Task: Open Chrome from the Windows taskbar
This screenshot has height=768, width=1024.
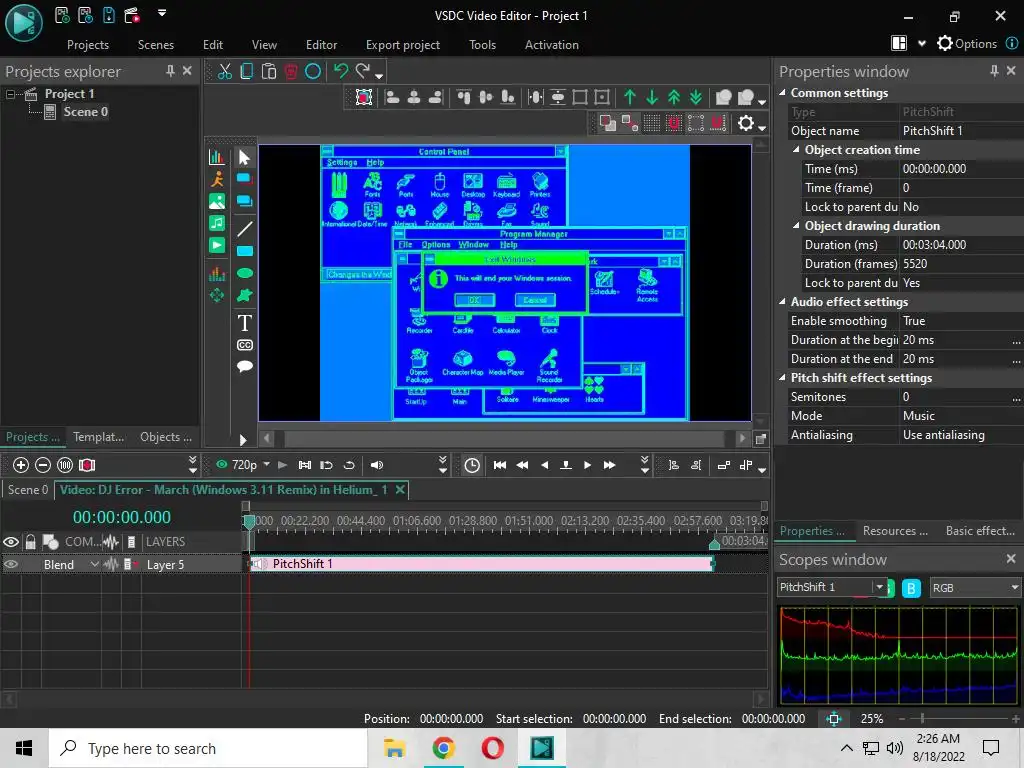Action: (443, 748)
